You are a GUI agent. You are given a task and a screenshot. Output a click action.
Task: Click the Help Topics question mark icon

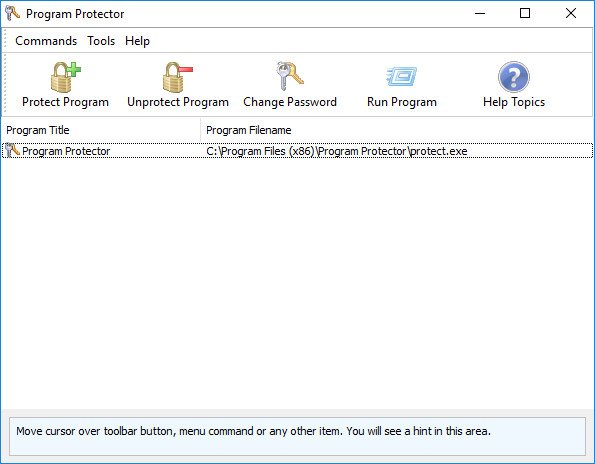pos(514,77)
